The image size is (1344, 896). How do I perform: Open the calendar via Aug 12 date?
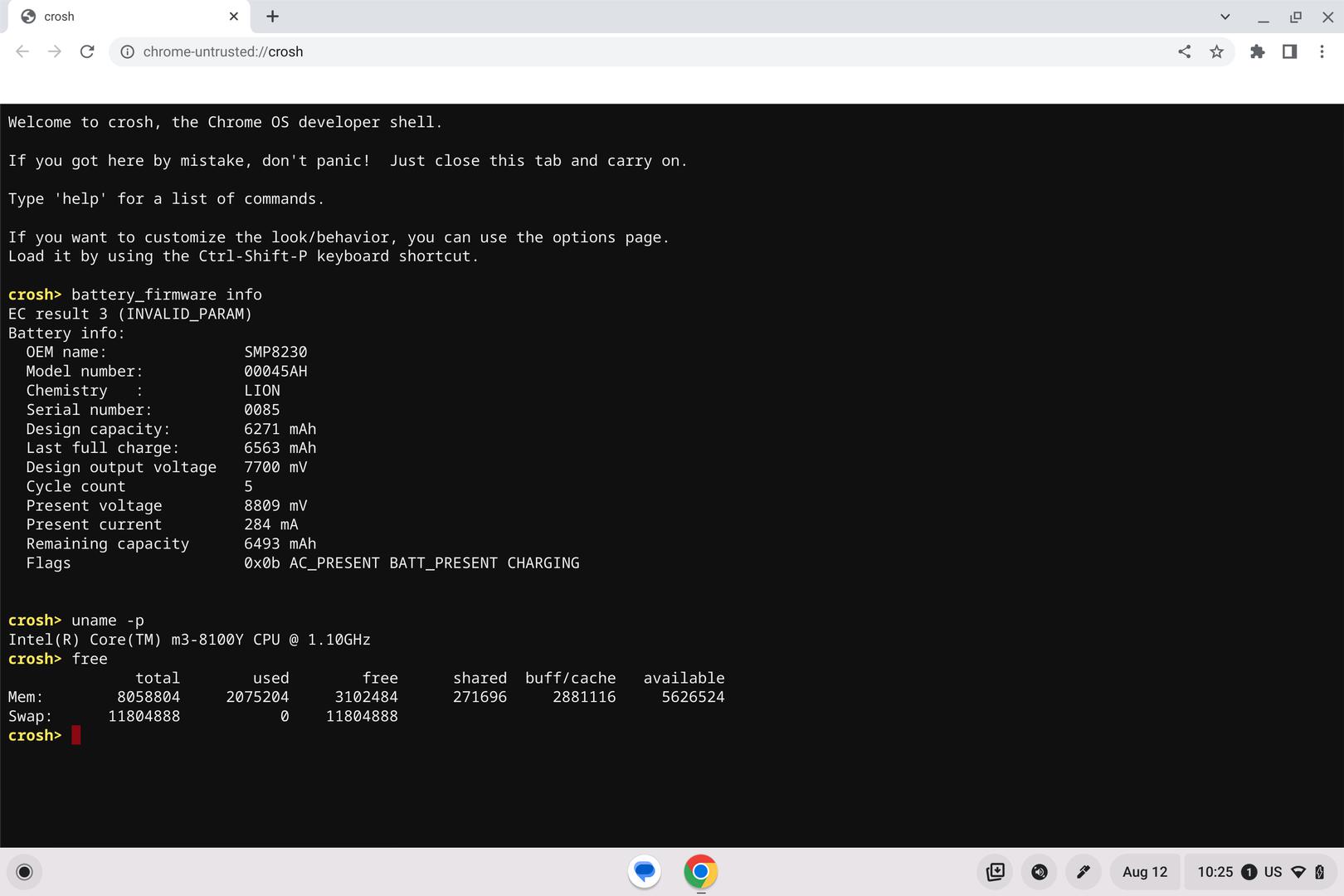coord(1145,872)
